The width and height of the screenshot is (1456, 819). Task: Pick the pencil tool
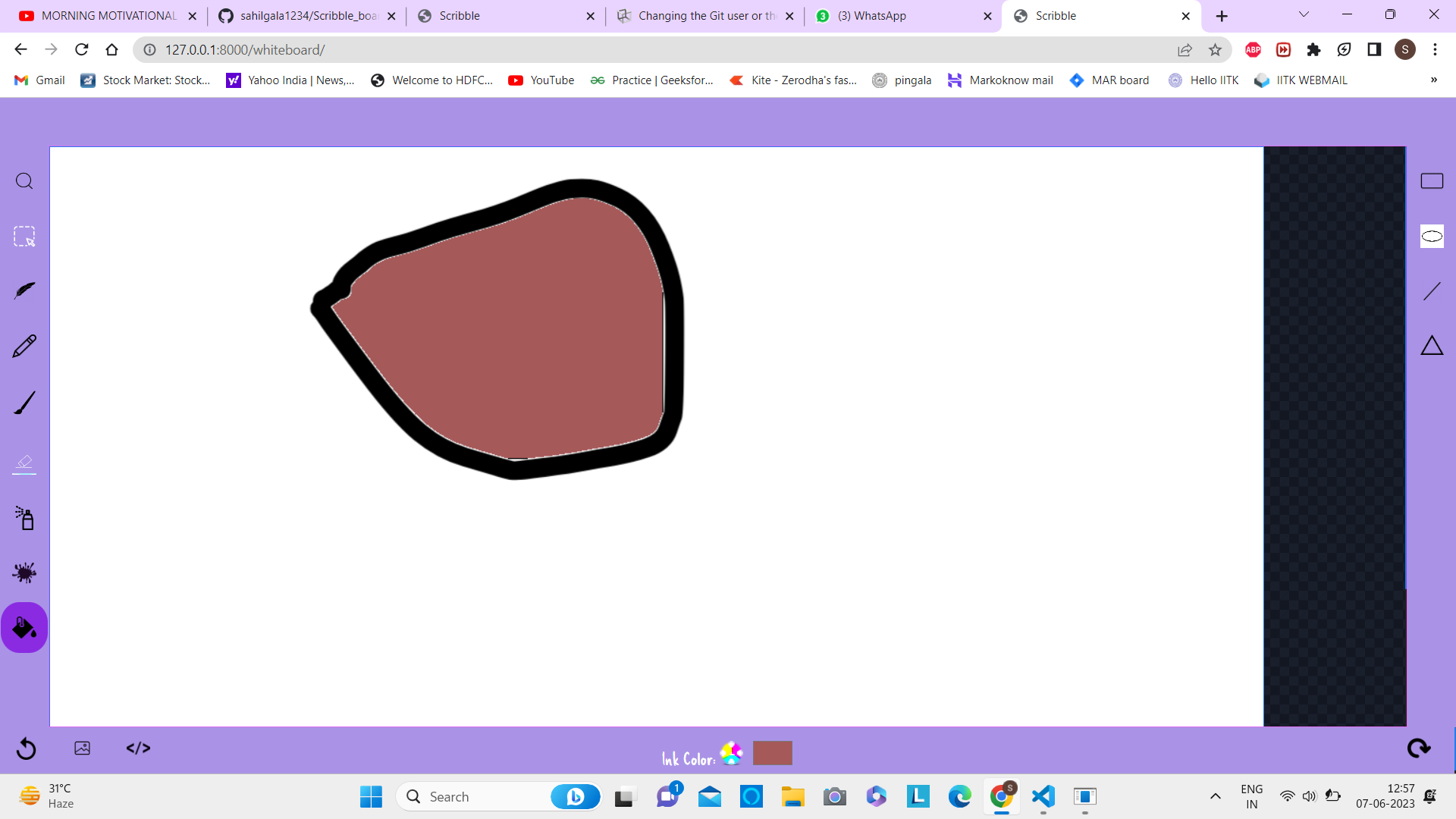(24, 345)
